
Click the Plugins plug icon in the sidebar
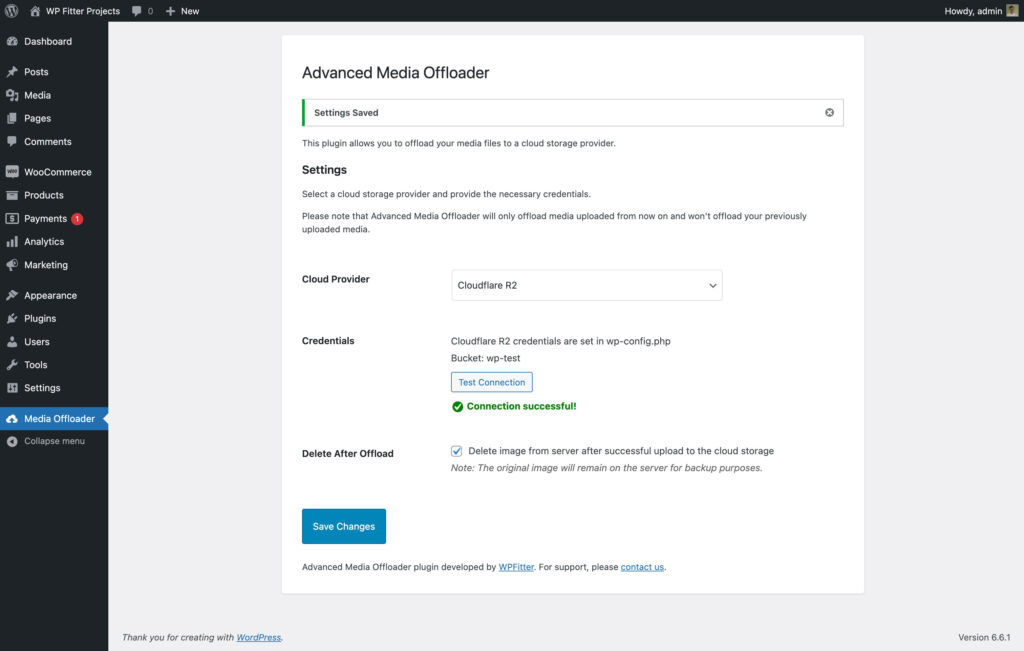(12, 318)
